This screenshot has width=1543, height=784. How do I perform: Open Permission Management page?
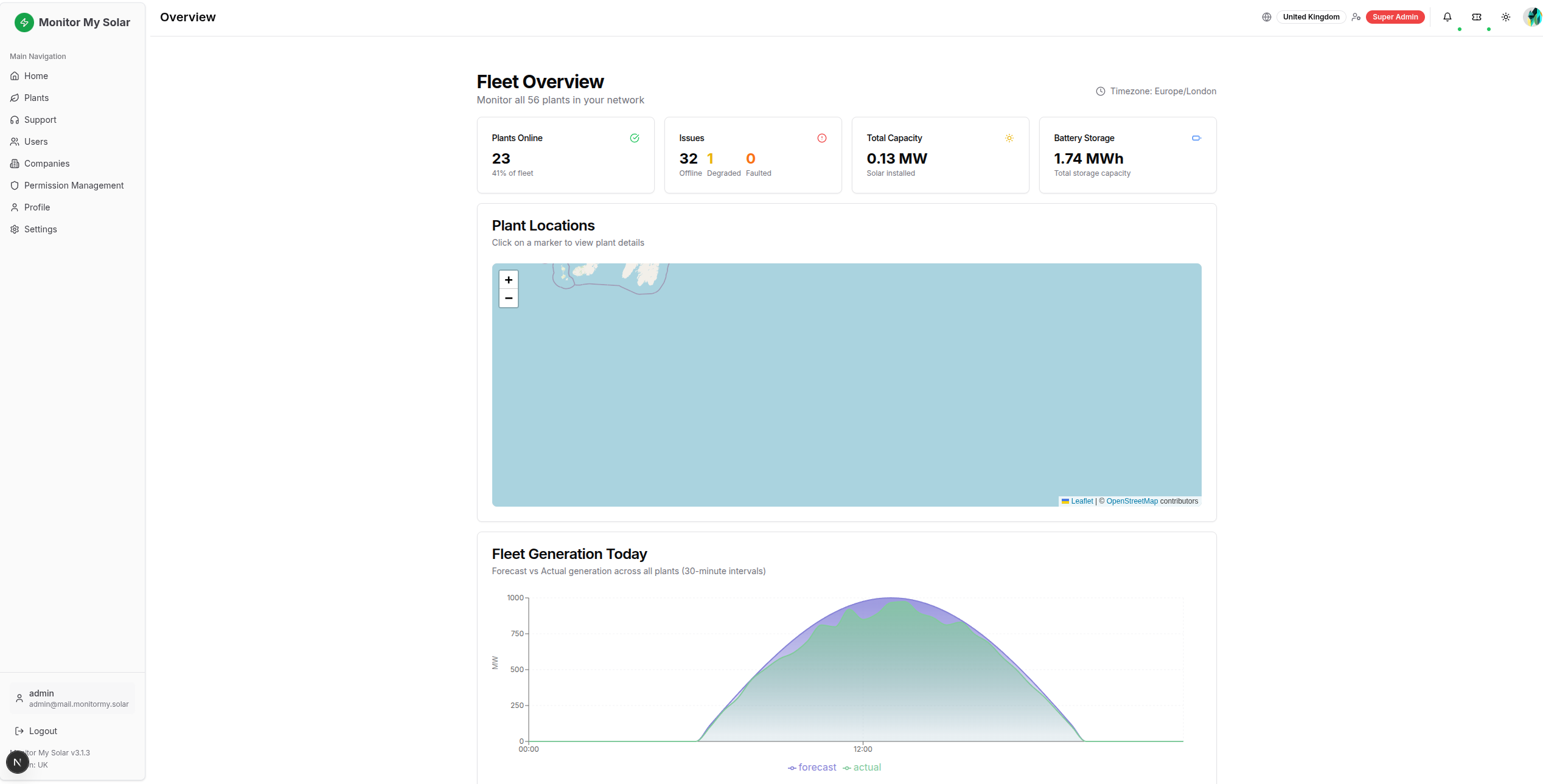click(x=72, y=186)
